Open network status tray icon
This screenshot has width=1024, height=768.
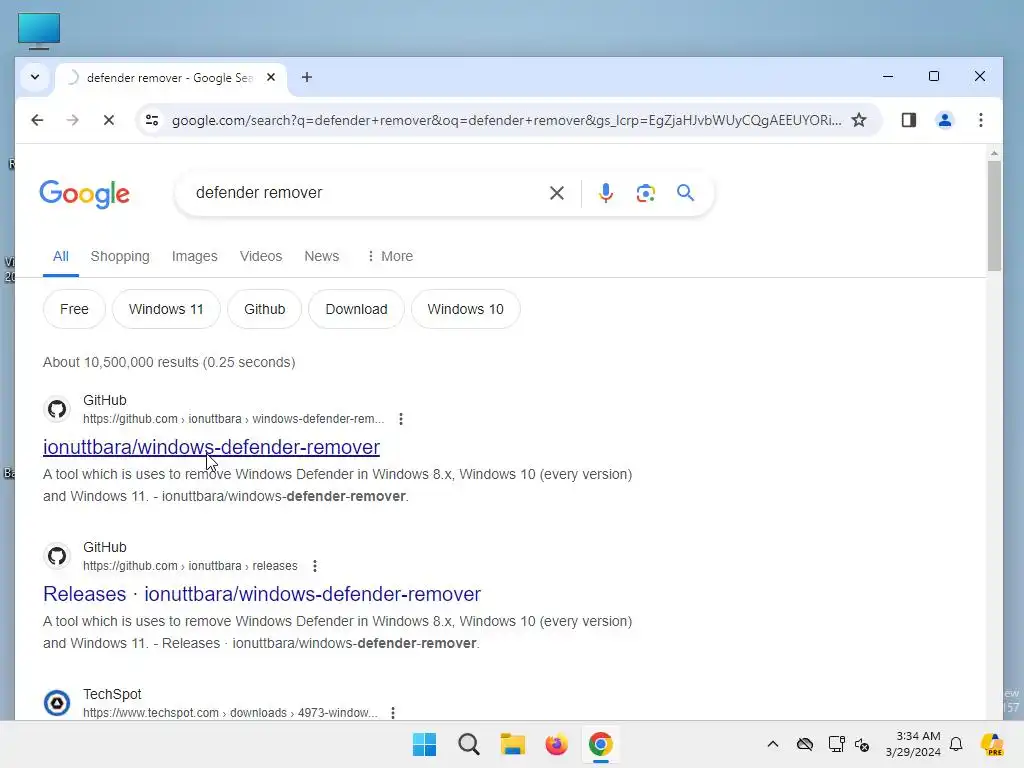coord(836,744)
